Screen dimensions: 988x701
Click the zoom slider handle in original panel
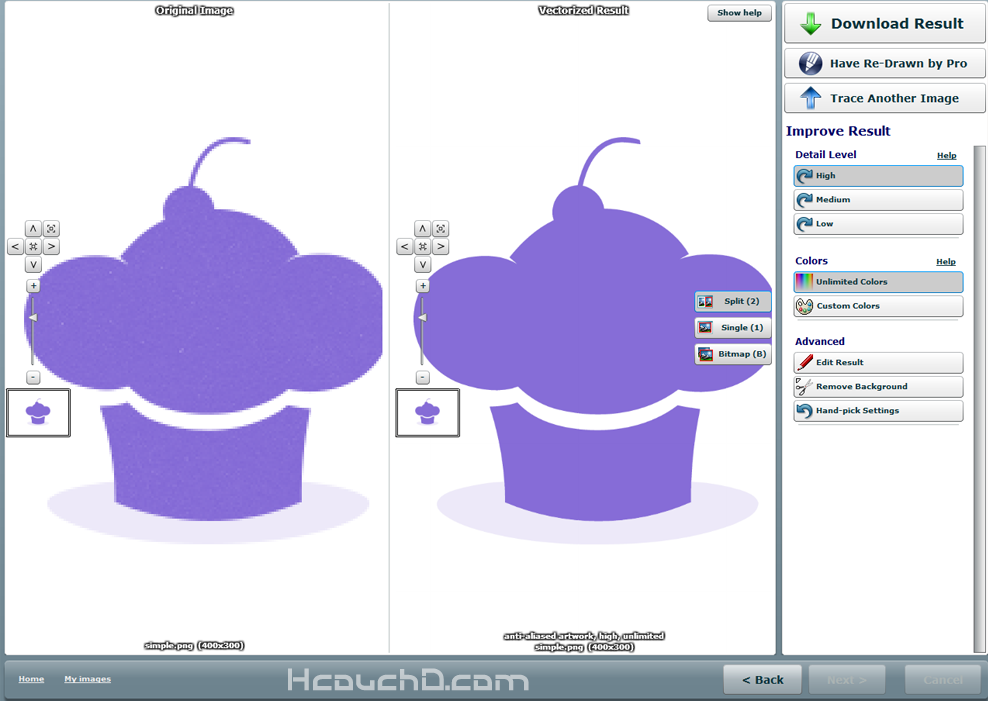[32, 318]
